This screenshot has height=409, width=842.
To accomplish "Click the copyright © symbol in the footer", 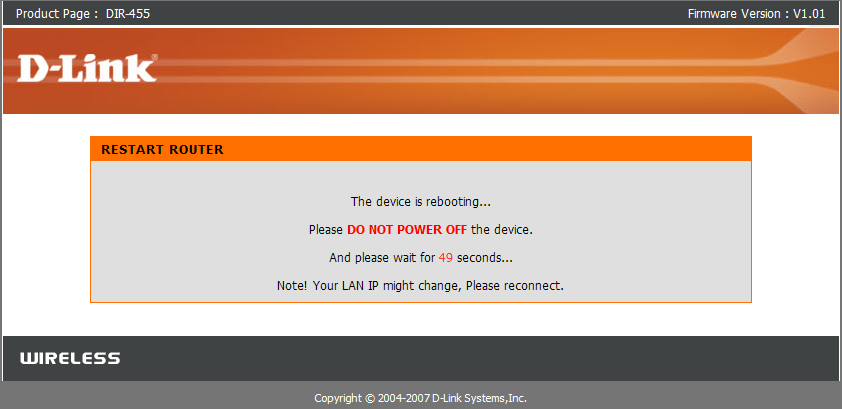I will point(369,399).
